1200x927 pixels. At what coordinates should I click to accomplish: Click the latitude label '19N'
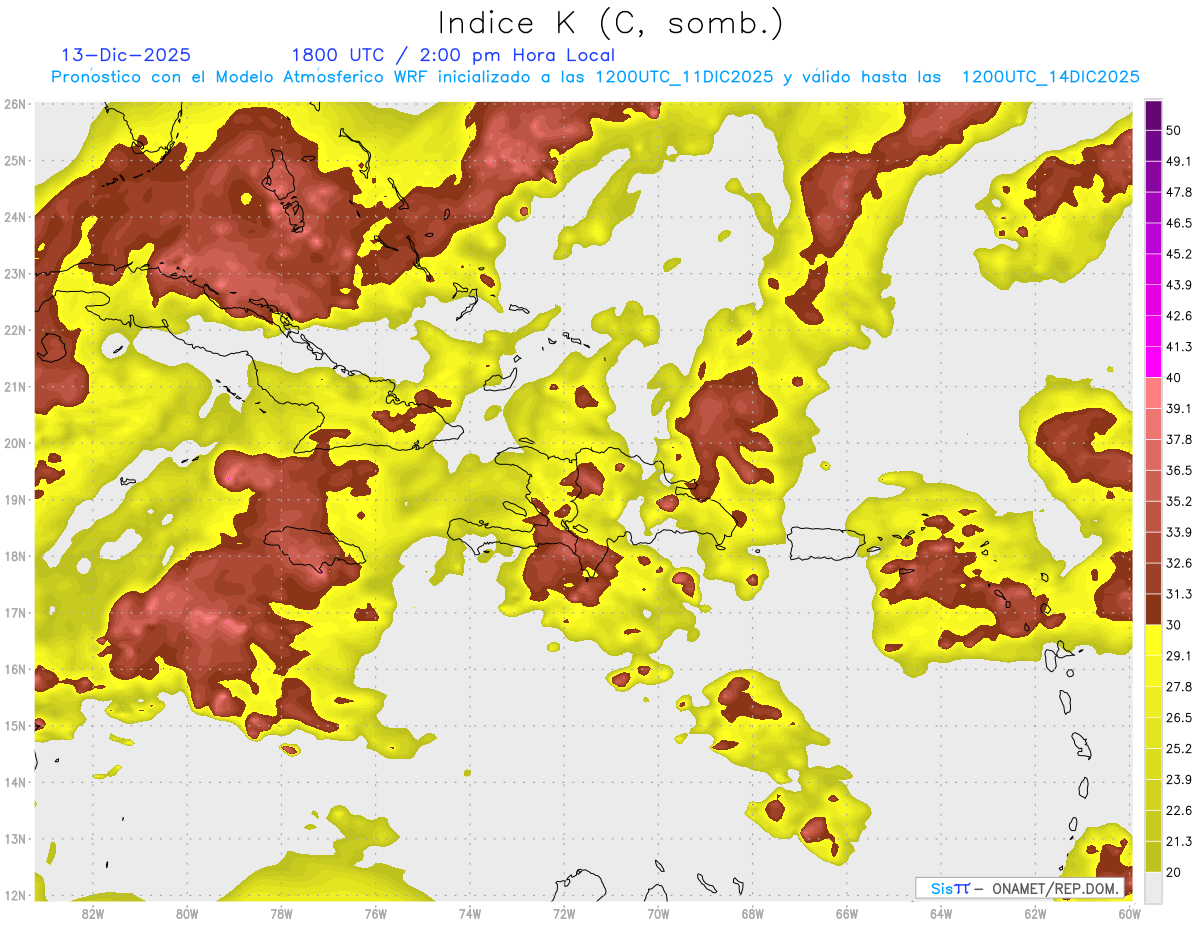14,500
